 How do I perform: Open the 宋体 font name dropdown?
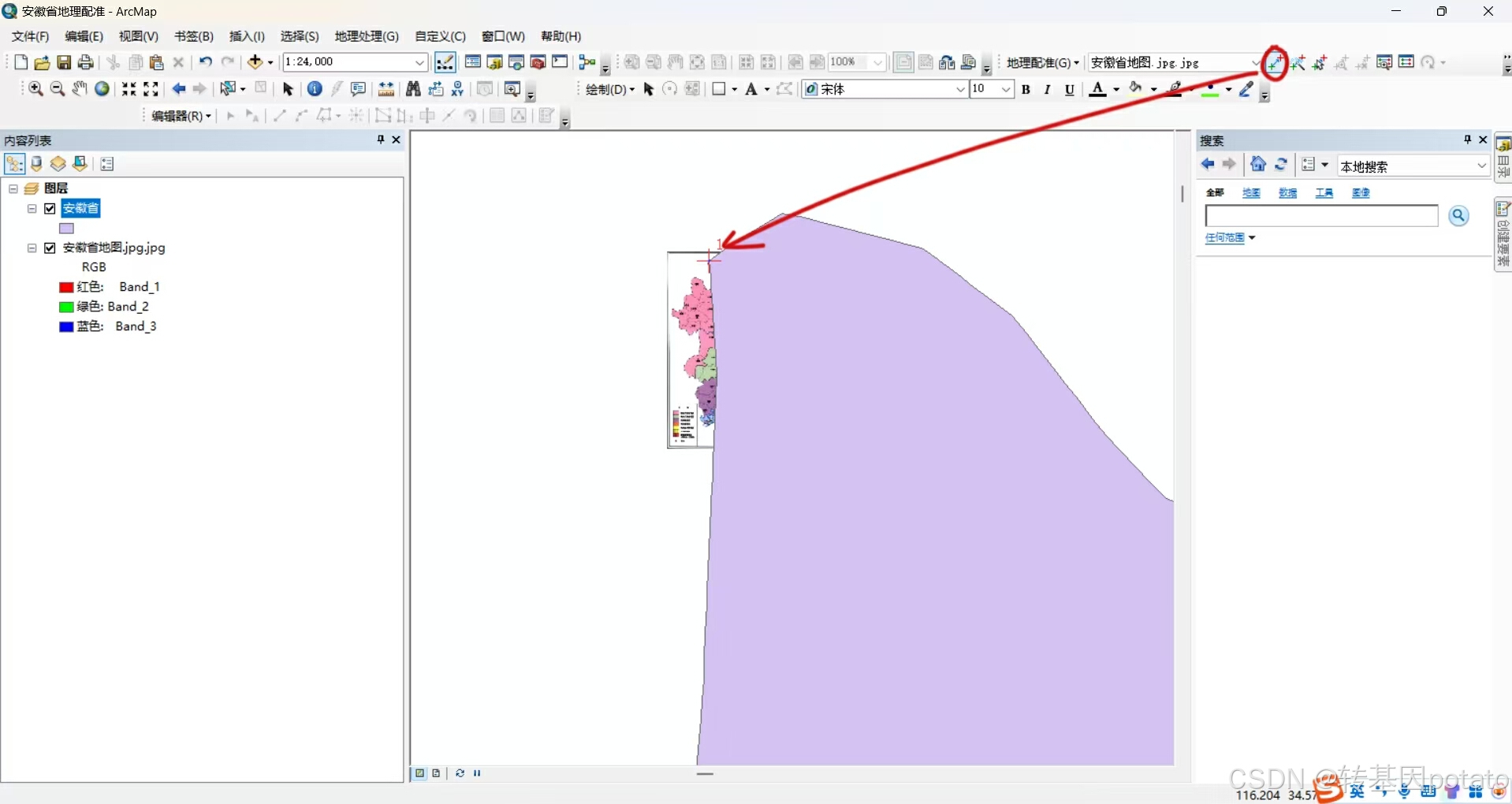959,89
